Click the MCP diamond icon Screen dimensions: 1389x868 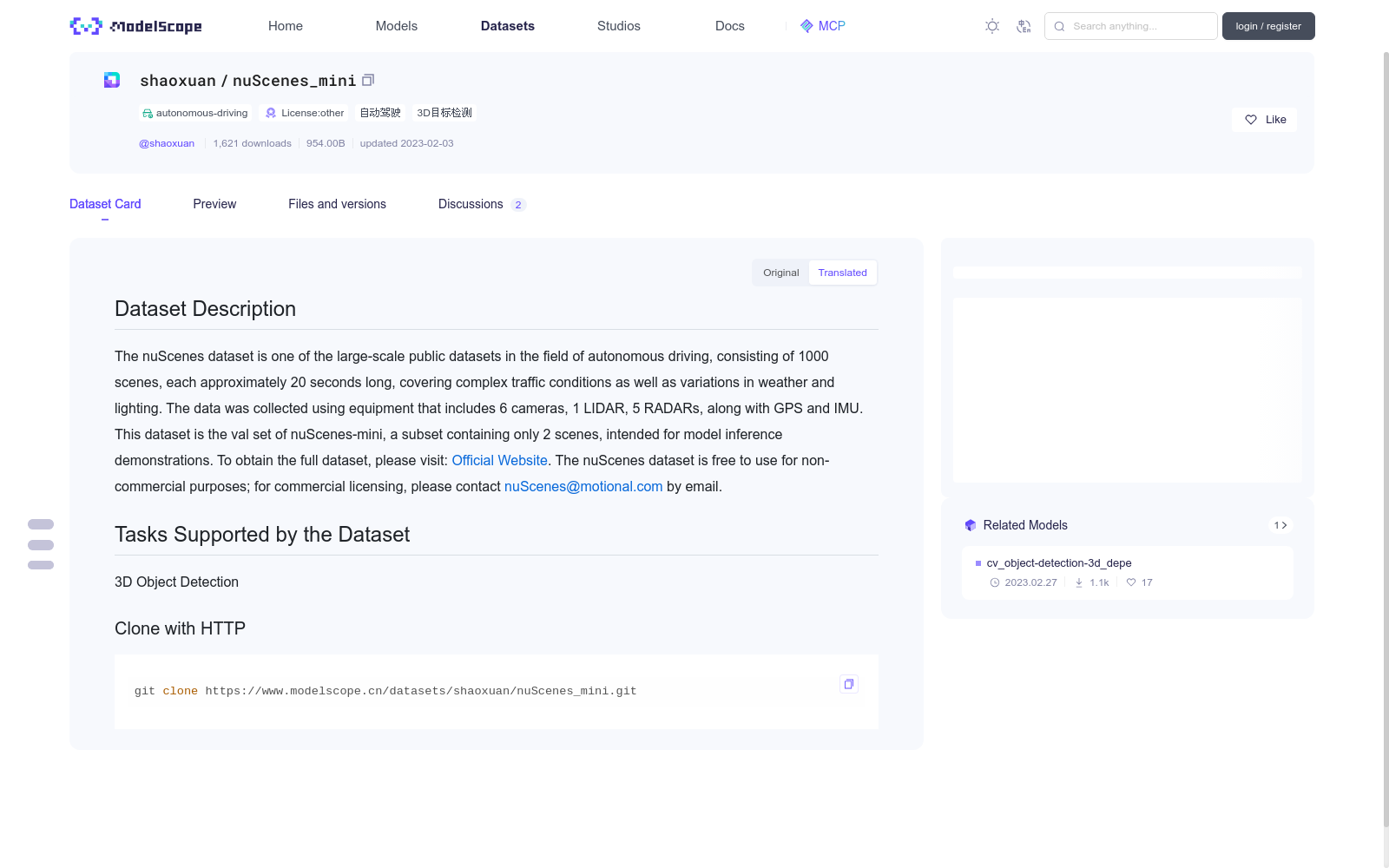coord(806,26)
